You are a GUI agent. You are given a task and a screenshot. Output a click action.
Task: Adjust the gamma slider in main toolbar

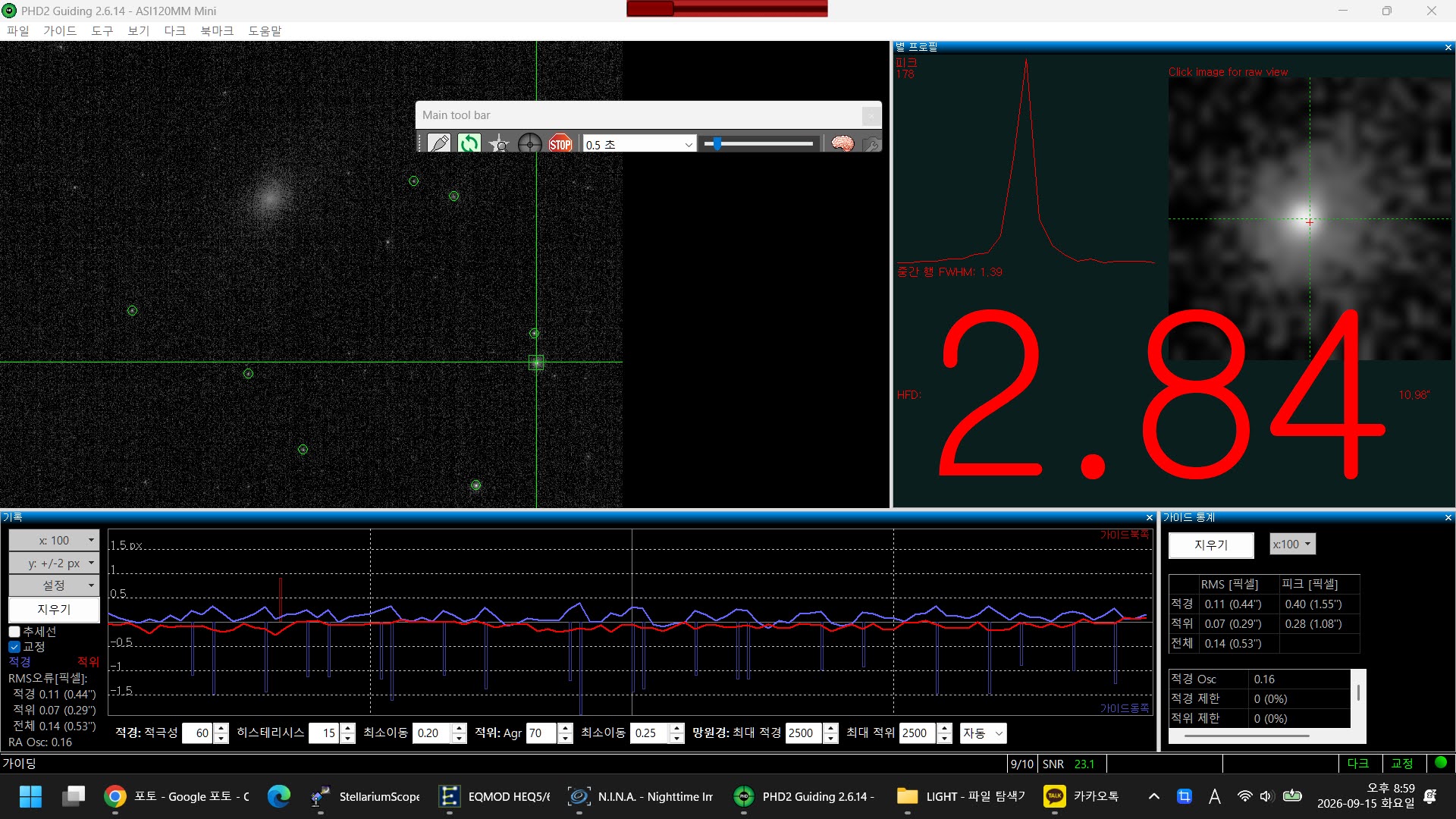(x=716, y=143)
